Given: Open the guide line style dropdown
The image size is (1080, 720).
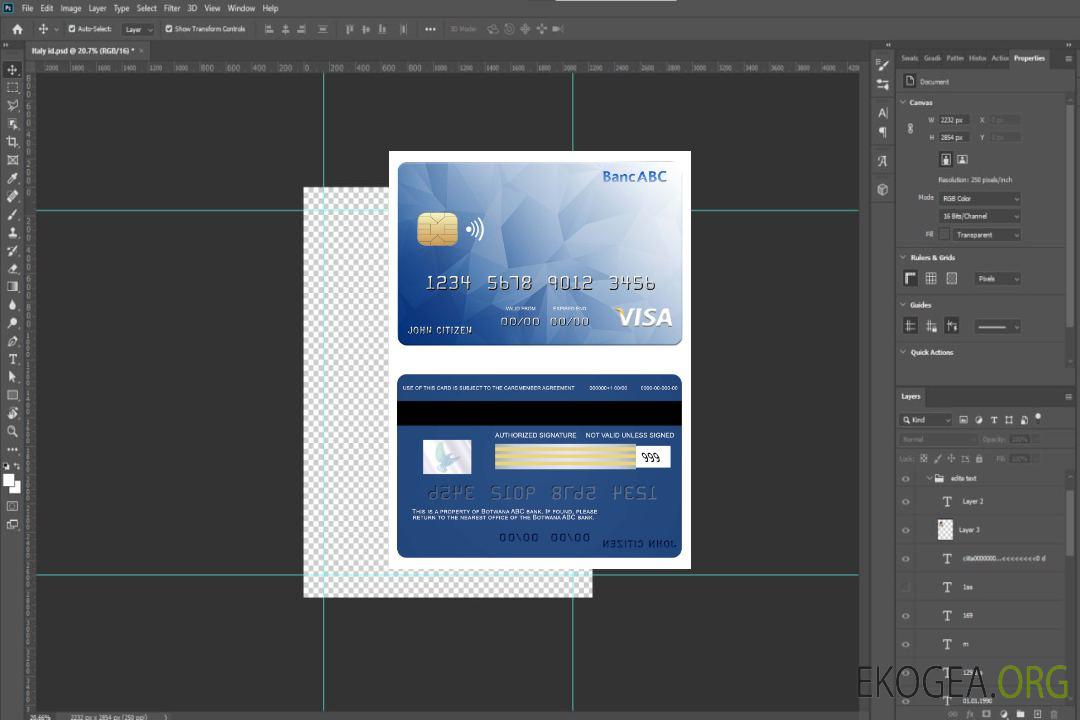Looking at the screenshot, I should pos(997,327).
